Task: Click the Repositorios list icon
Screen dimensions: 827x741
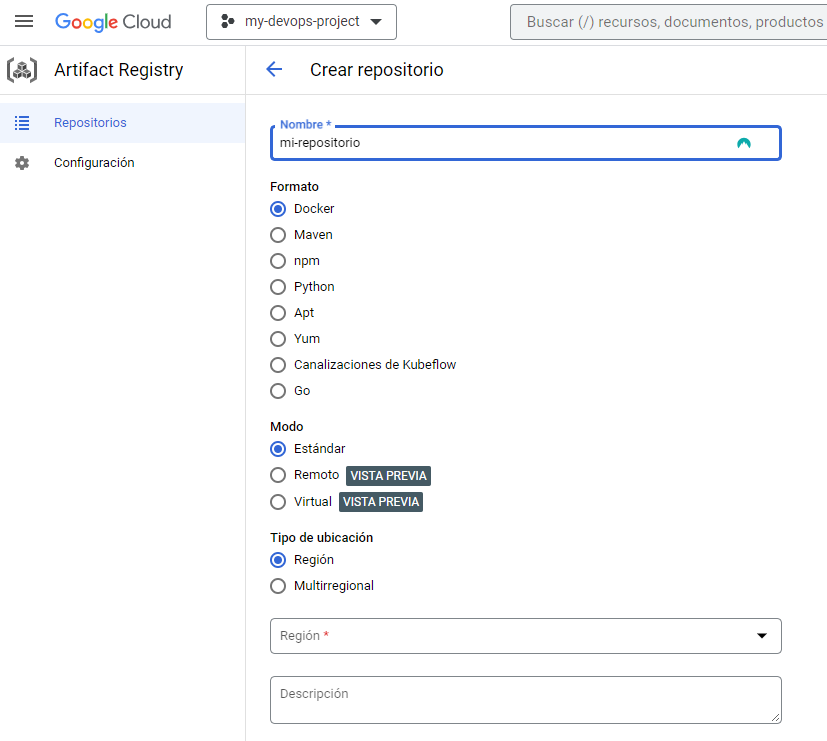Action: [22, 123]
